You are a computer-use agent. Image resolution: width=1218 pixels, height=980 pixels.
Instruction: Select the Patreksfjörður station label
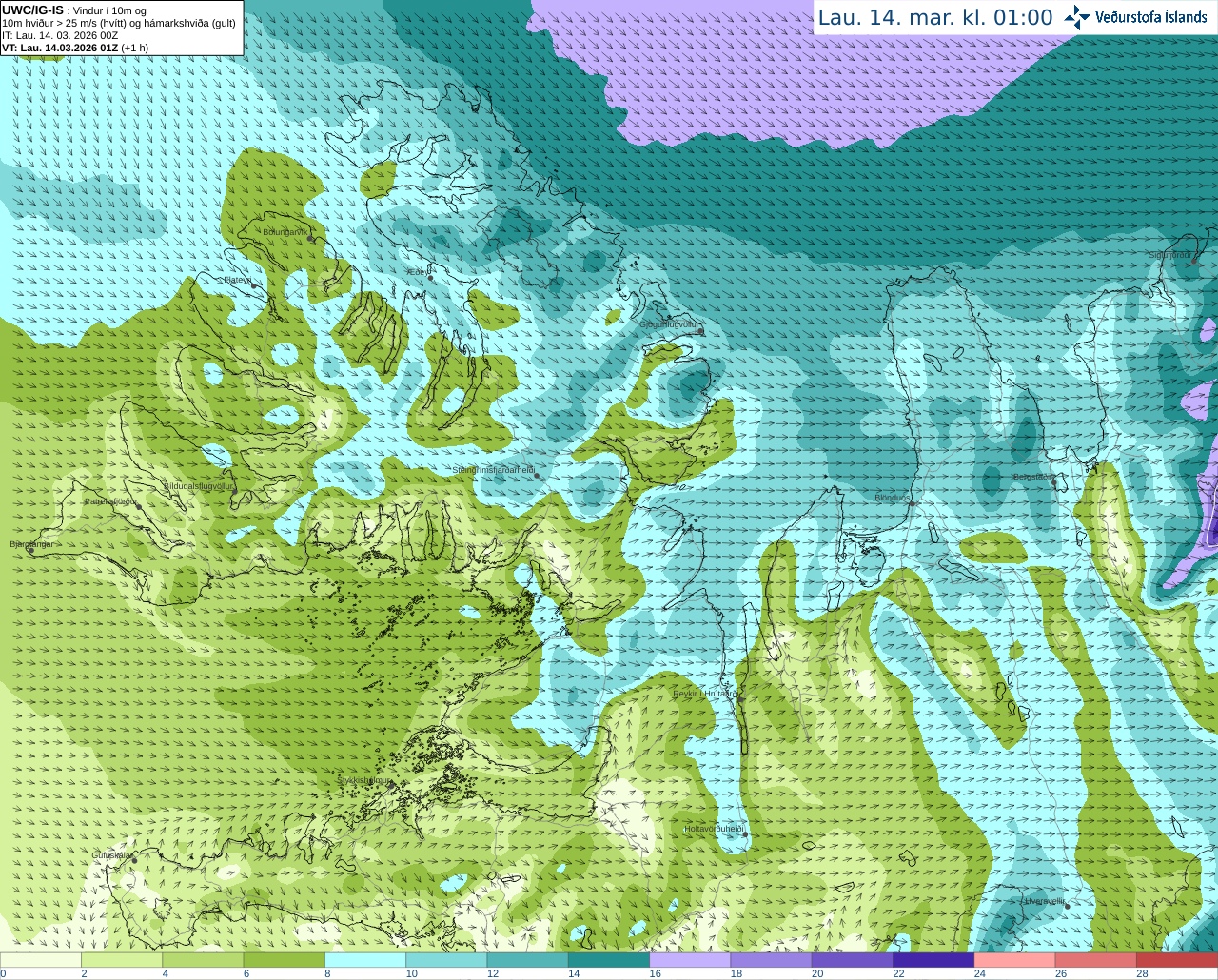pyautogui.click(x=110, y=500)
